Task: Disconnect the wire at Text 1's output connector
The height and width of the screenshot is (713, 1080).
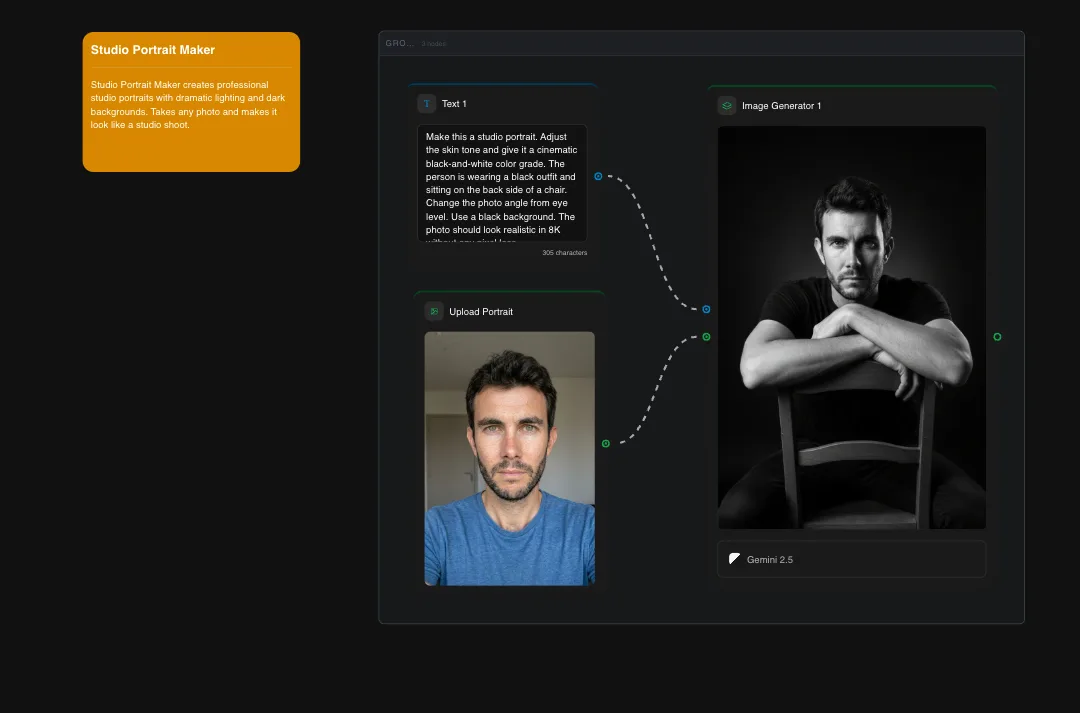Action: point(598,176)
